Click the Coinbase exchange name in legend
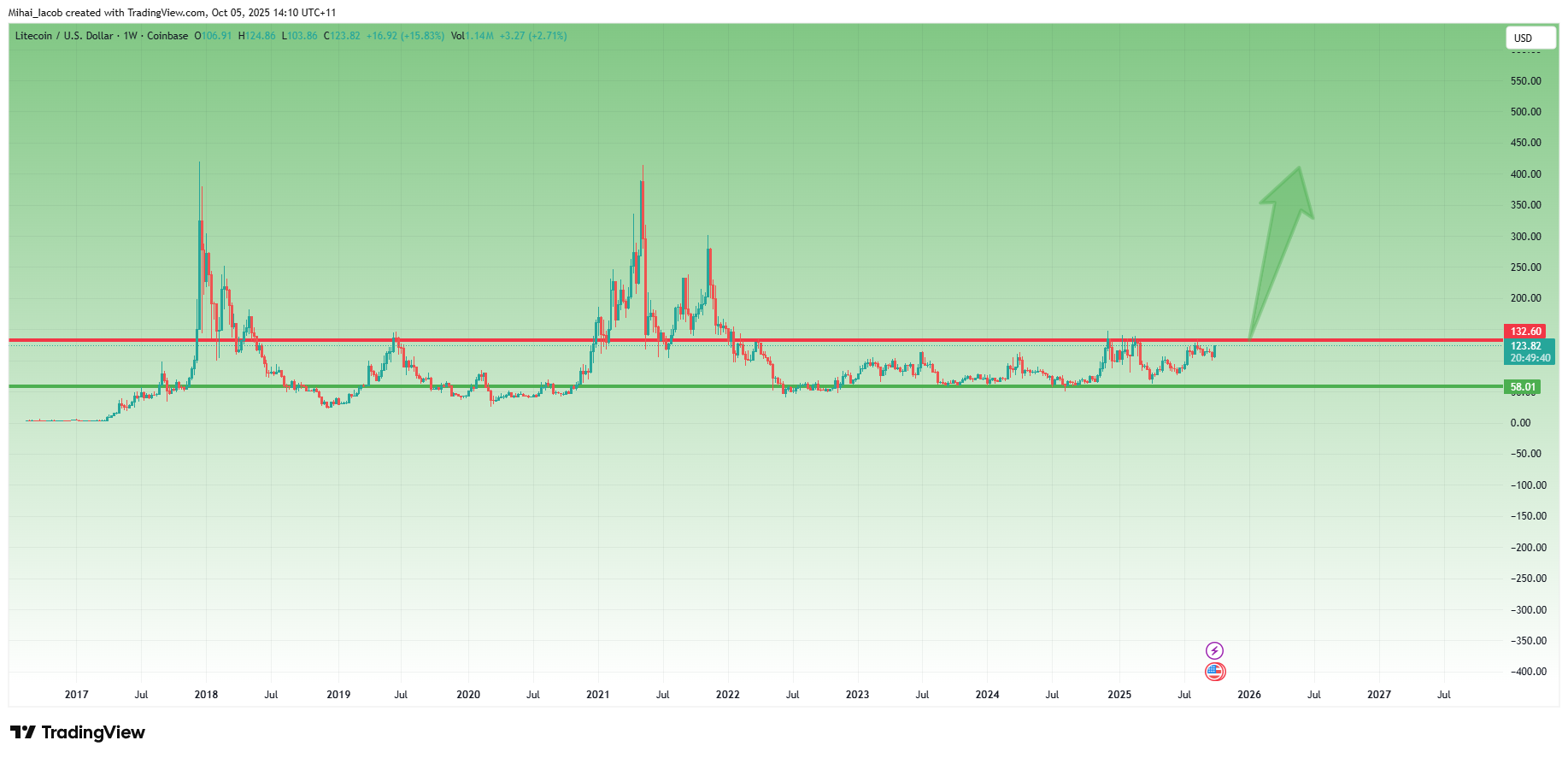1568x758 pixels. coord(167,36)
